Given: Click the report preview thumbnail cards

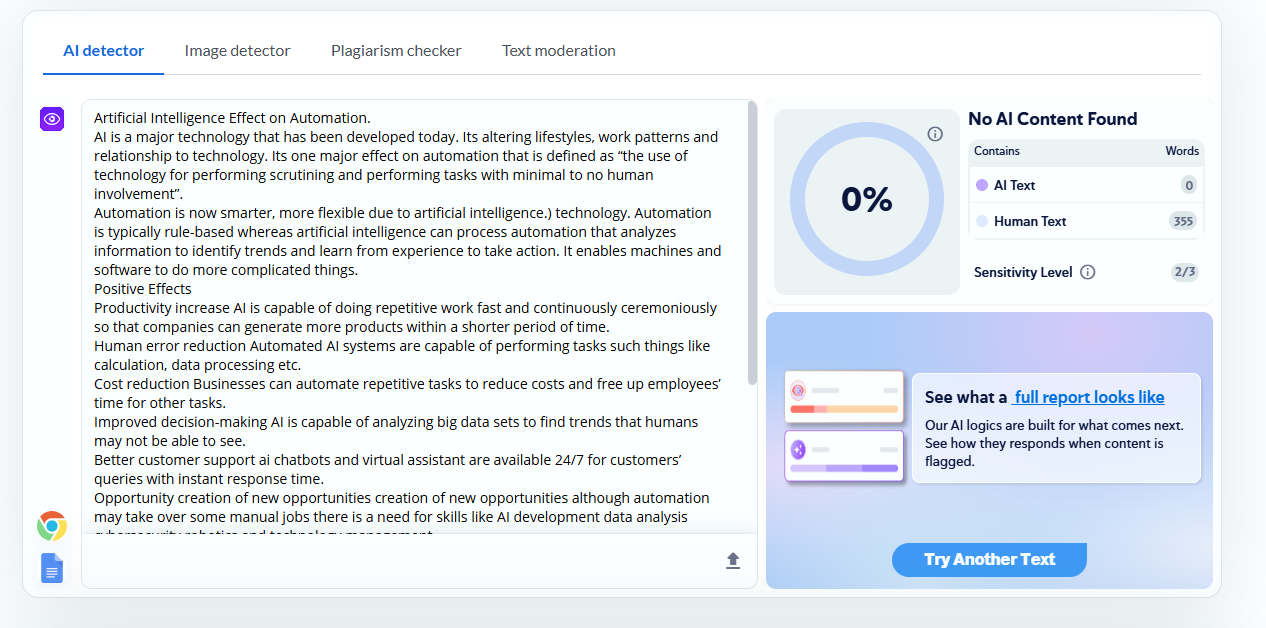Looking at the screenshot, I should (845, 426).
